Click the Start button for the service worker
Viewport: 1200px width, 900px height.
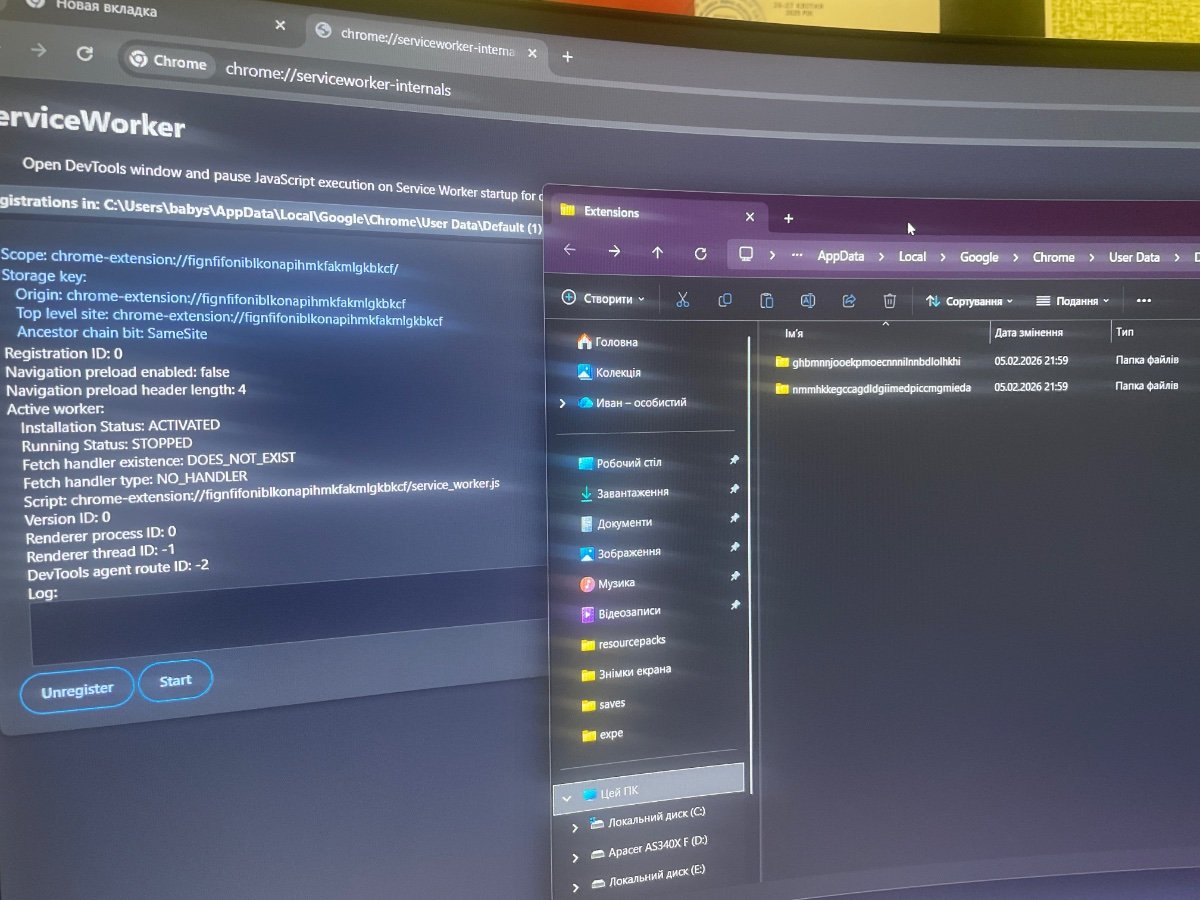(175, 680)
